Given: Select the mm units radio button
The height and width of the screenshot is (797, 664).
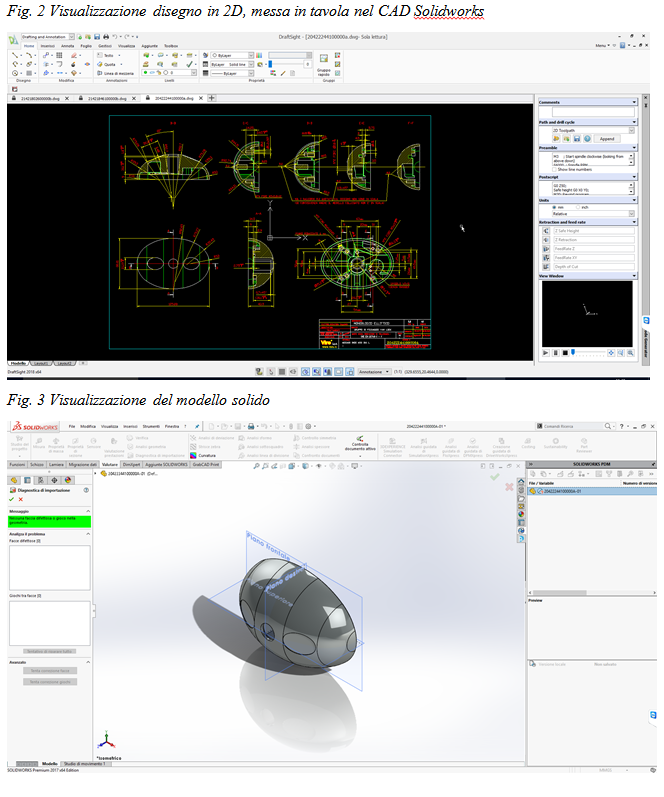Looking at the screenshot, I should pos(554,207).
